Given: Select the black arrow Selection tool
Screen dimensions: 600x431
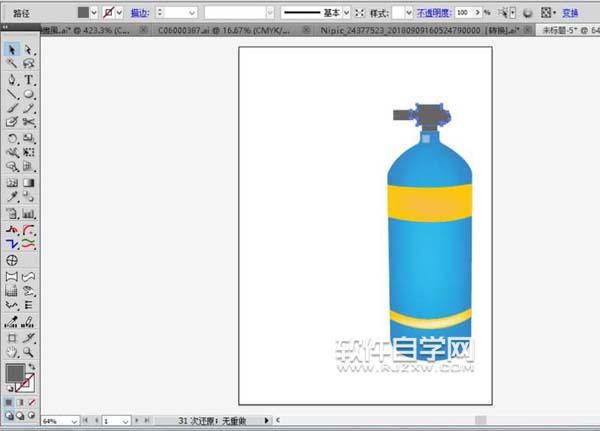Looking at the screenshot, I should pos(12,50).
